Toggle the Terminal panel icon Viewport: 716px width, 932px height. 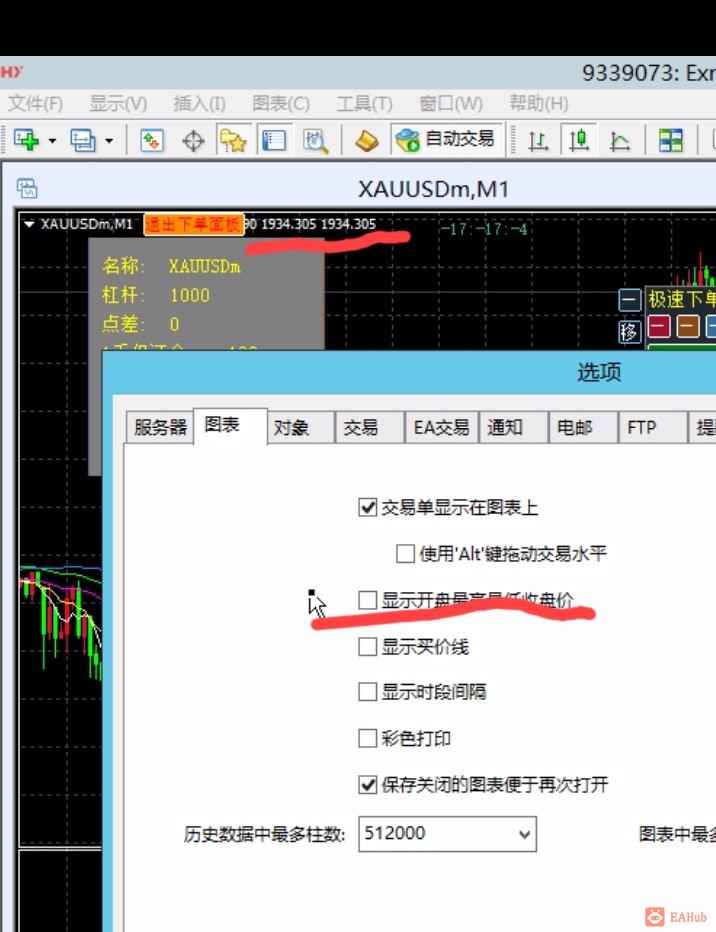(274, 141)
